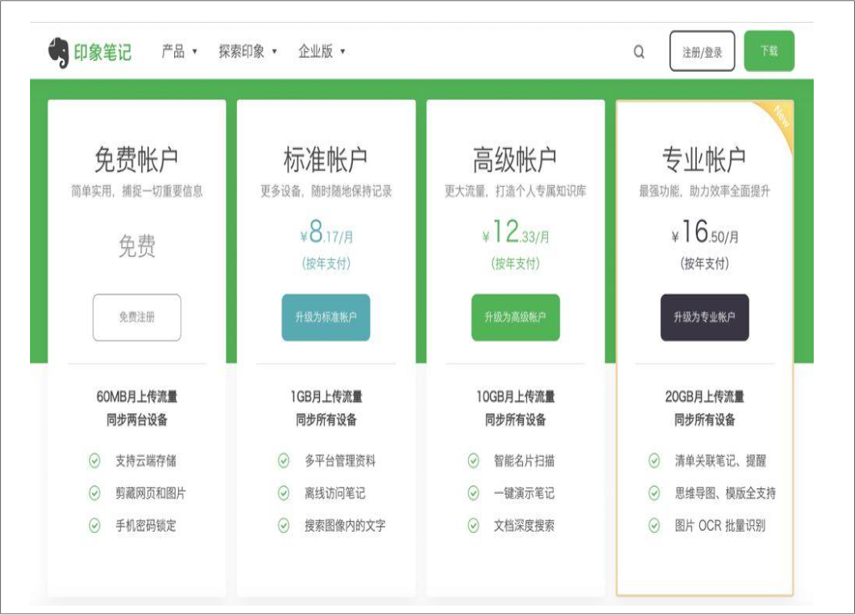Screen dimensions: 855x615
Task: Click 离线访问笔记 feature text
Action: [335, 493]
